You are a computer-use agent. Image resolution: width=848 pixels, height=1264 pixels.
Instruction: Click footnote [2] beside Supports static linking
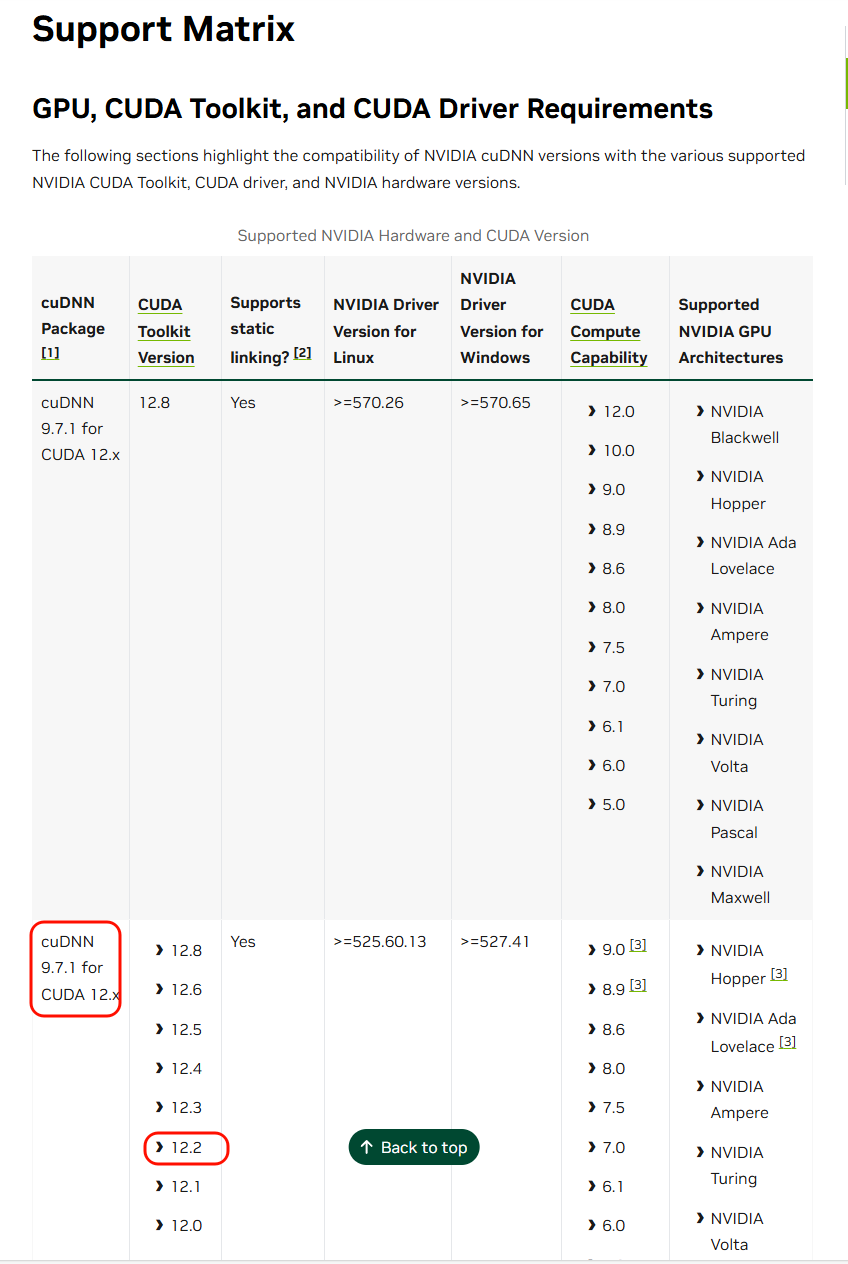(x=302, y=354)
